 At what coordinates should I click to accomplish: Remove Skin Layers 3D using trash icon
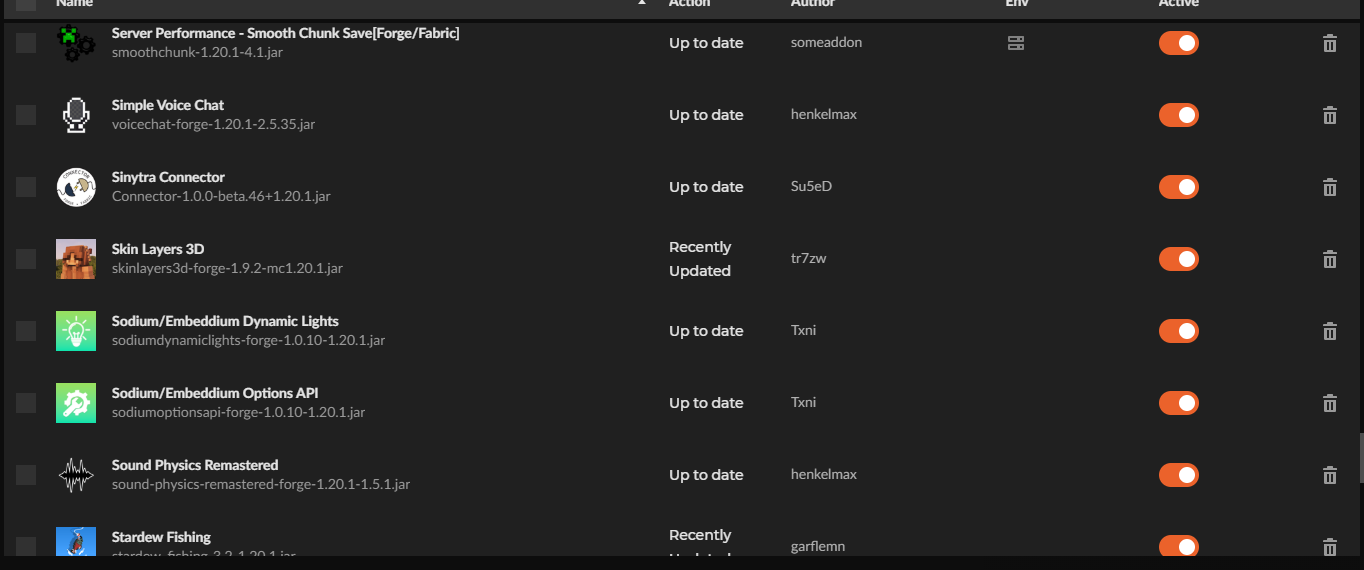coord(1329,259)
